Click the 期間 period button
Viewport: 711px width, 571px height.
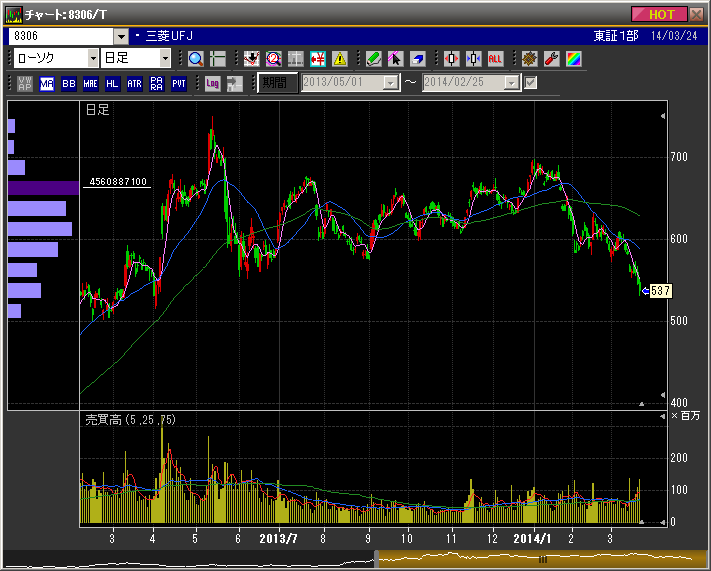coord(277,83)
